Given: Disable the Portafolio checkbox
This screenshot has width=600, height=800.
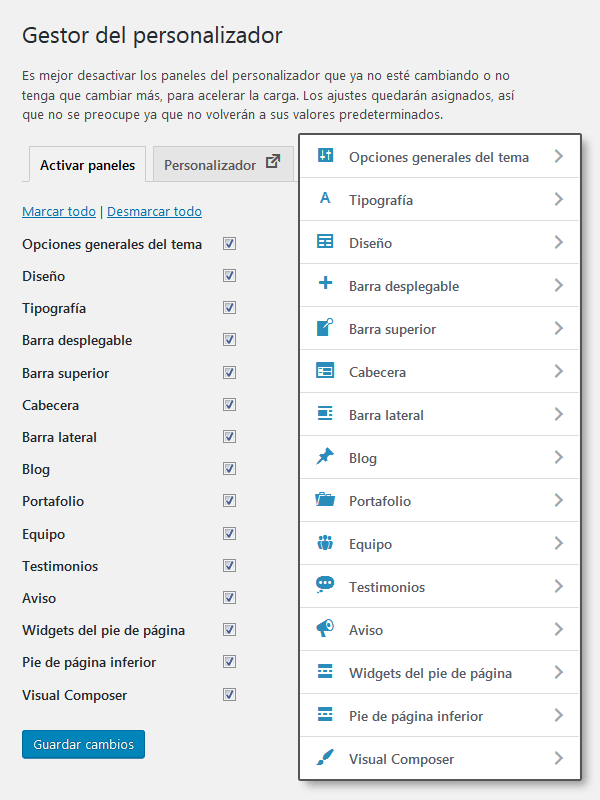Looking at the screenshot, I should [230, 501].
